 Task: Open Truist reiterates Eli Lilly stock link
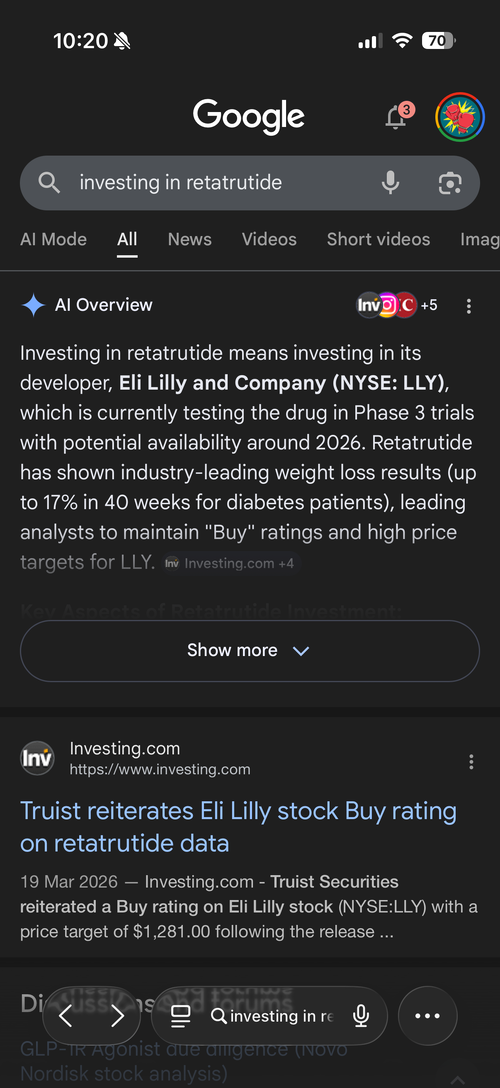tap(239, 827)
